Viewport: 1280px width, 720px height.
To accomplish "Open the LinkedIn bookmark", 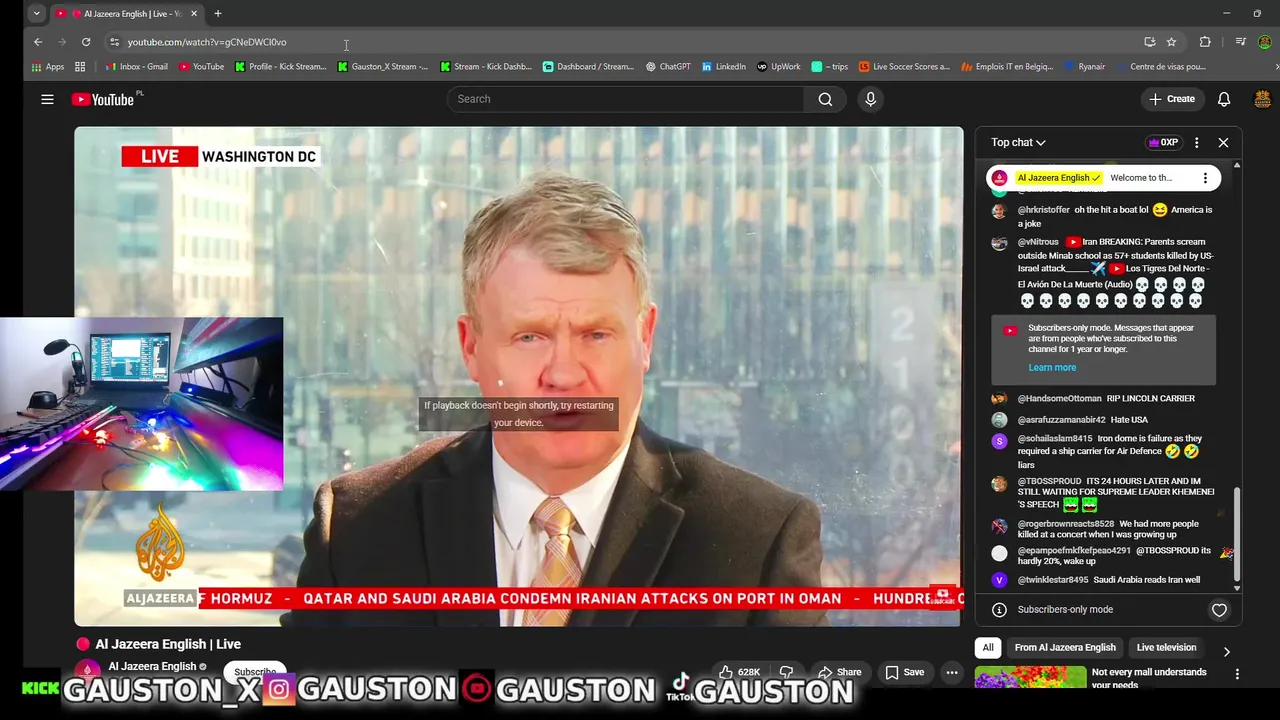I will (724, 67).
